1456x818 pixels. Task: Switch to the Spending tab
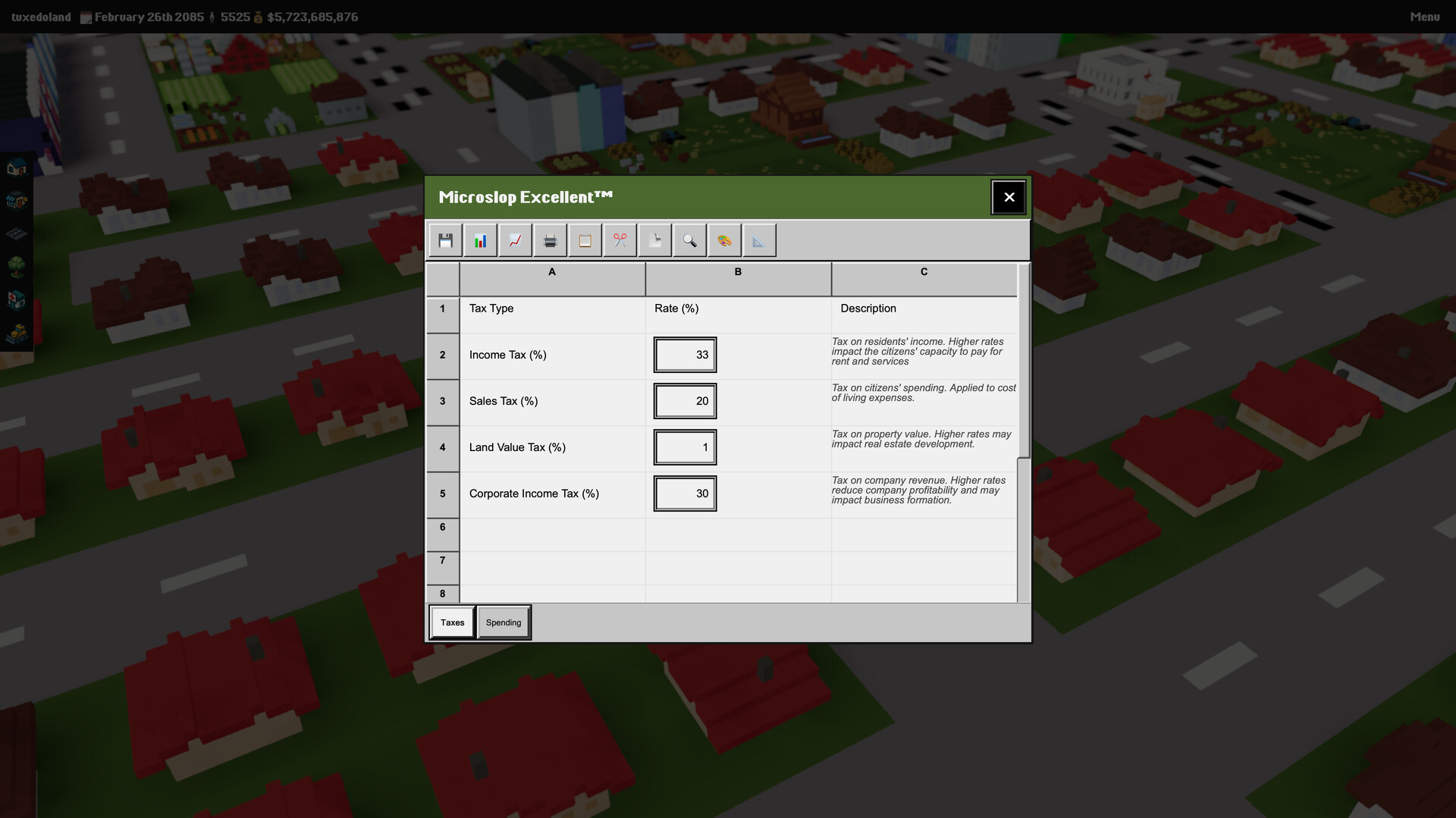504,622
